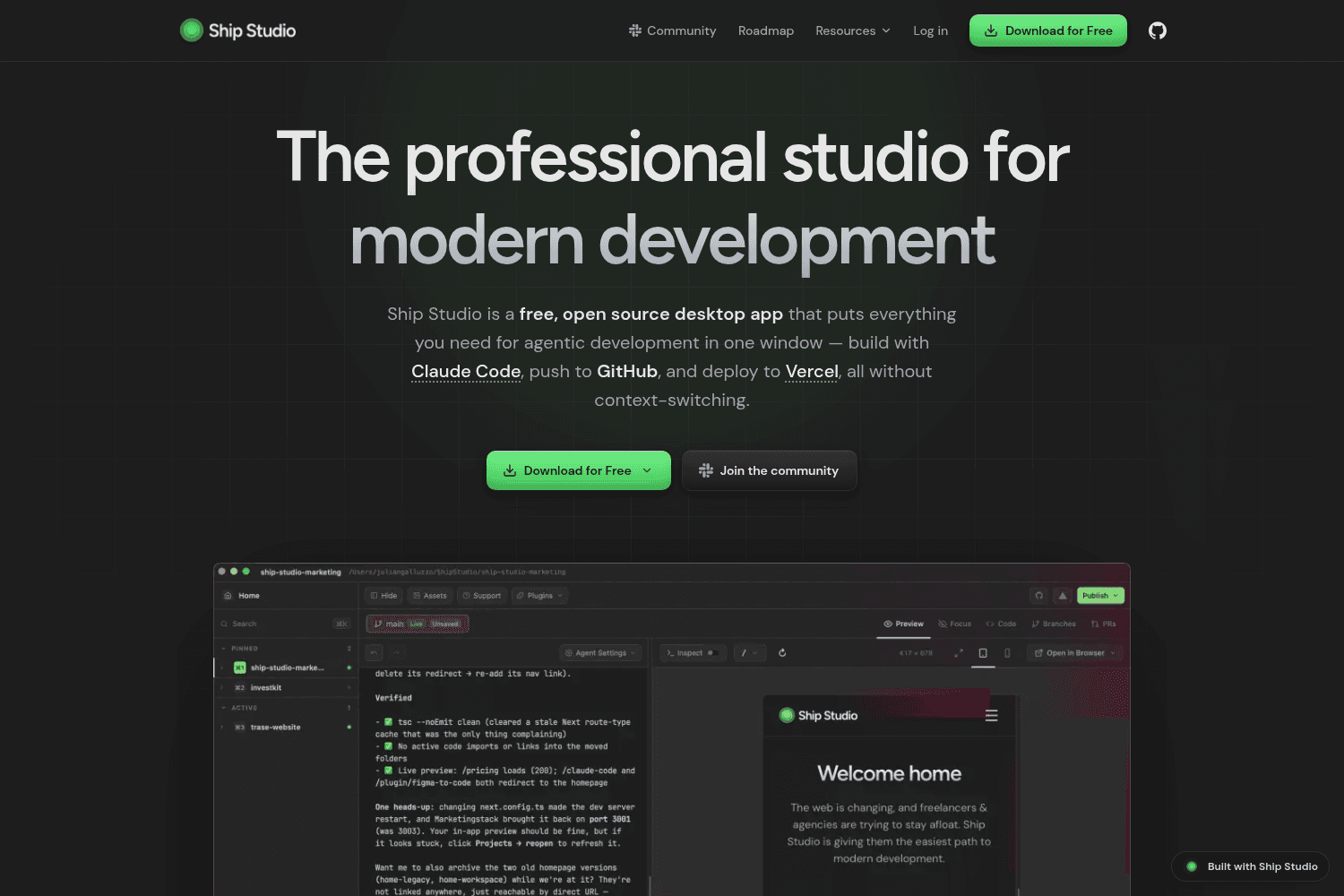Open the Roadmap page
Screen dimensions: 1344x896
pyautogui.click(x=766, y=30)
